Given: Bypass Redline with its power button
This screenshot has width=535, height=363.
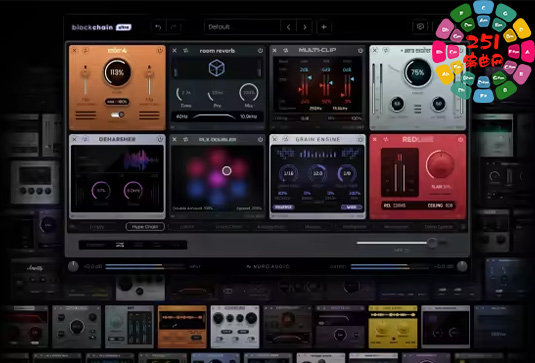Looking at the screenshot, I should pos(460,139).
